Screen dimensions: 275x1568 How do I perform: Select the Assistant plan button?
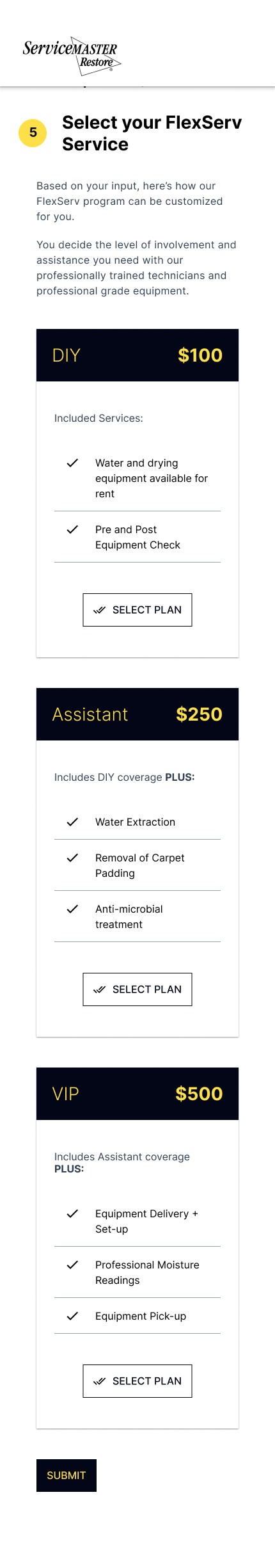coord(137,989)
